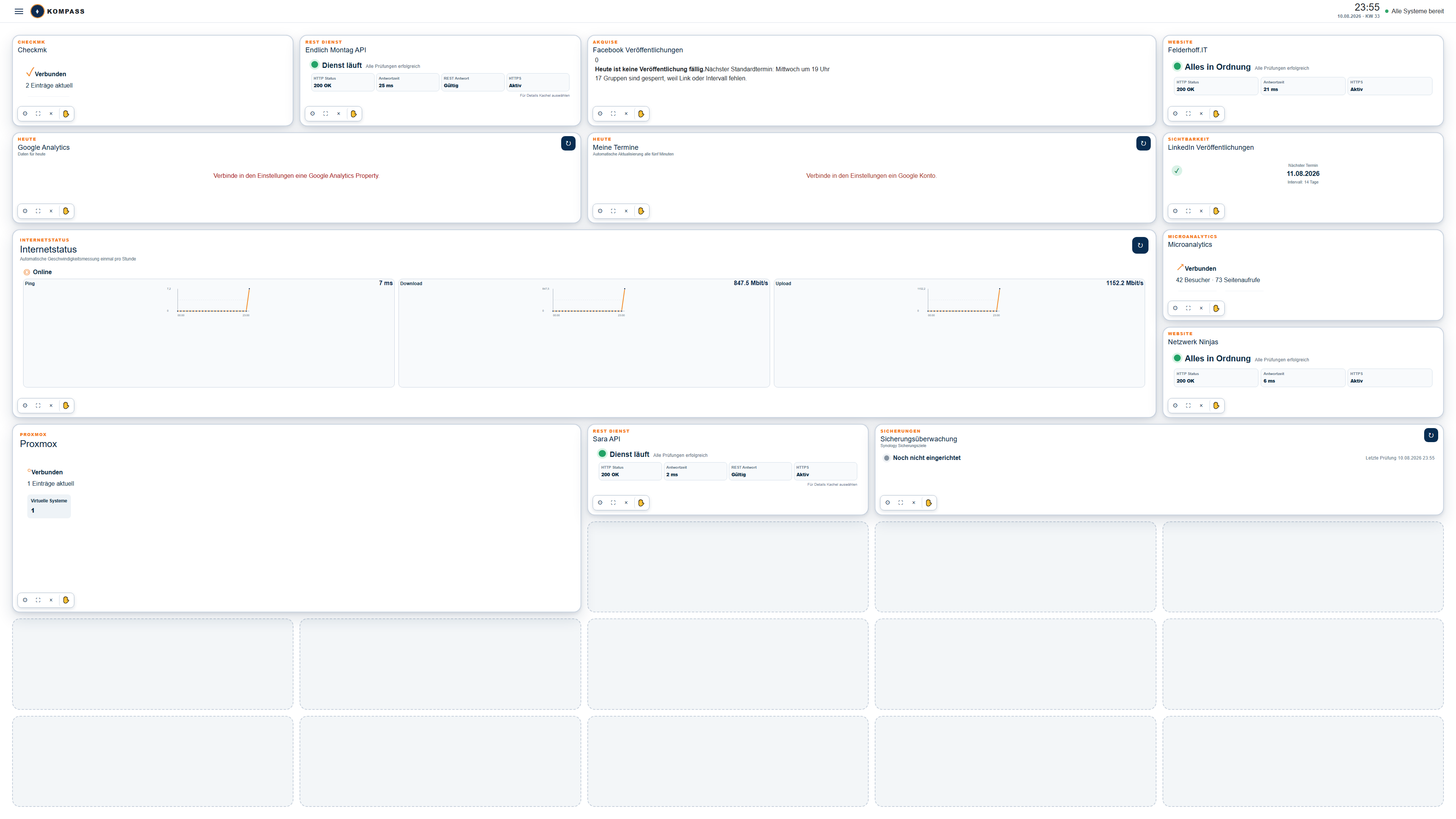Remove the Felderhoff.IT tile
1456x819 pixels.
pyautogui.click(x=1201, y=114)
